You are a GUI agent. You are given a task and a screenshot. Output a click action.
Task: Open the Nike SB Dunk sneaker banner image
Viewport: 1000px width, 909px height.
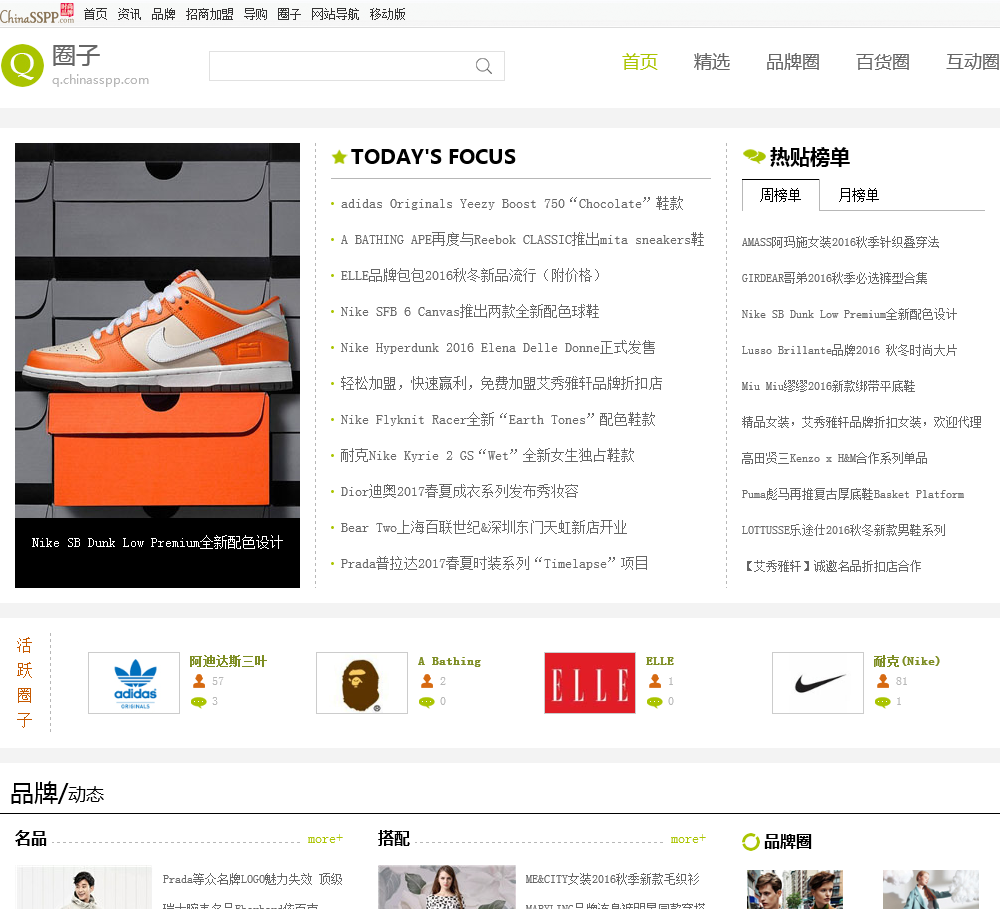[158, 330]
